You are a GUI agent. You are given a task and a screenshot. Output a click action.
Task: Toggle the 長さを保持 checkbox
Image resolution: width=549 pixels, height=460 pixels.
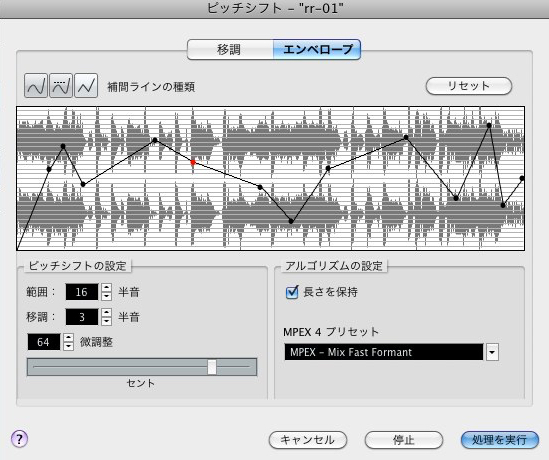tap(292, 292)
